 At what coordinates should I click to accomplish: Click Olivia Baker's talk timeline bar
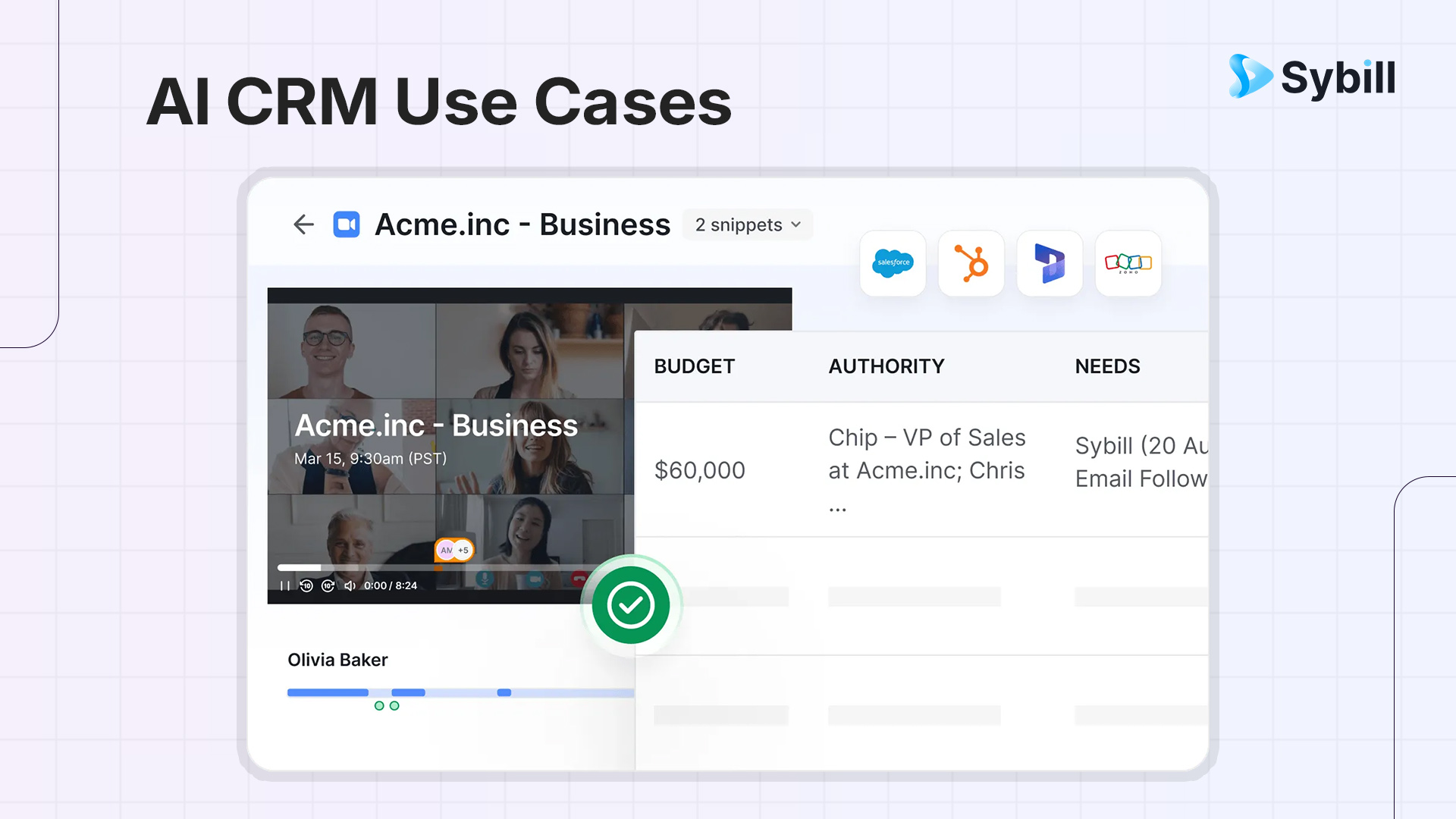[460, 692]
